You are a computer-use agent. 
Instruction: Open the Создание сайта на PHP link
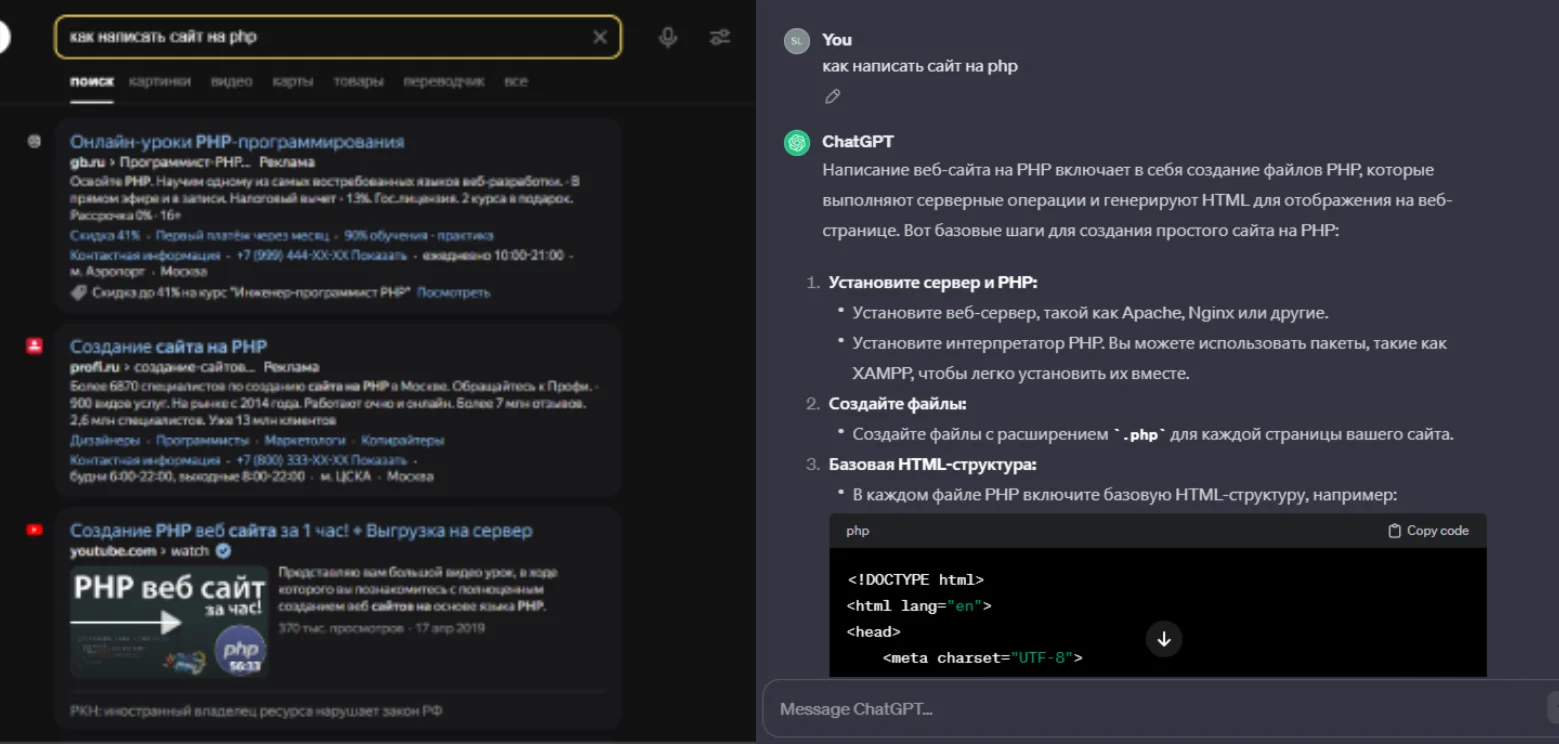point(168,347)
